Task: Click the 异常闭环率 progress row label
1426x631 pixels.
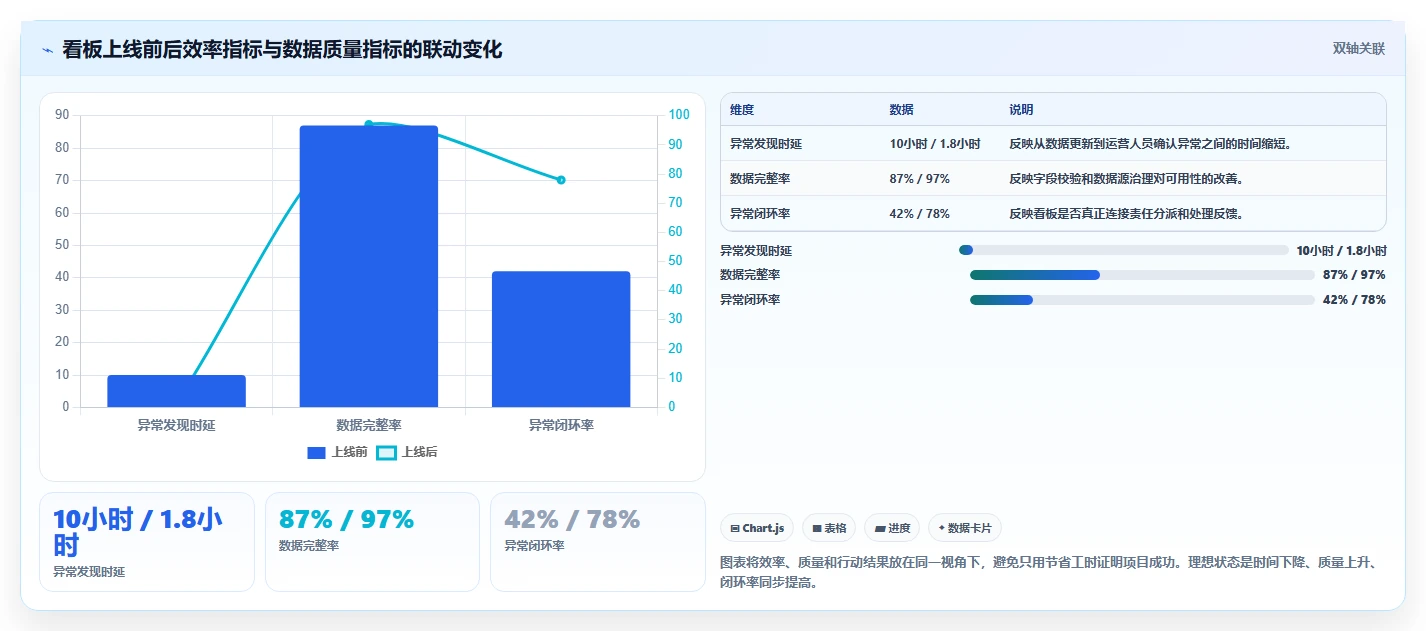Action: (750, 300)
